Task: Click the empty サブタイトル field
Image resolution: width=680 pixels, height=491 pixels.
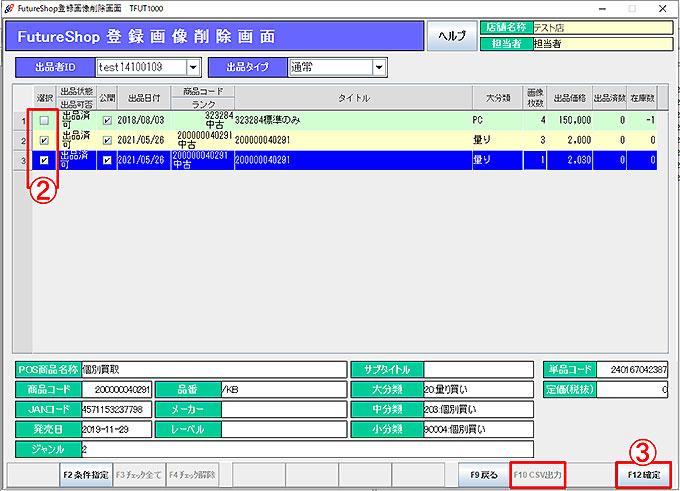Action: coord(476,369)
